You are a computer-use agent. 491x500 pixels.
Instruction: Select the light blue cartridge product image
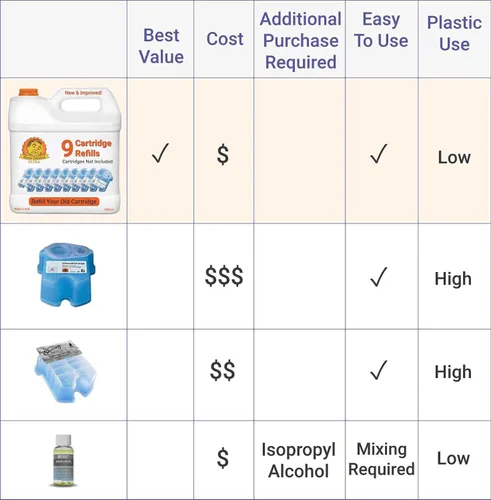(65, 371)
